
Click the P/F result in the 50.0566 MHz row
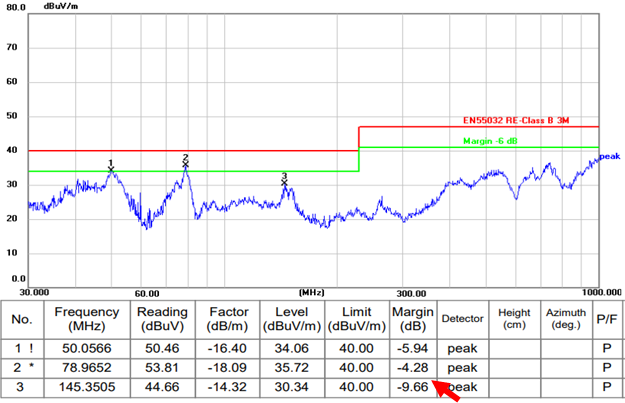point(607,348)
